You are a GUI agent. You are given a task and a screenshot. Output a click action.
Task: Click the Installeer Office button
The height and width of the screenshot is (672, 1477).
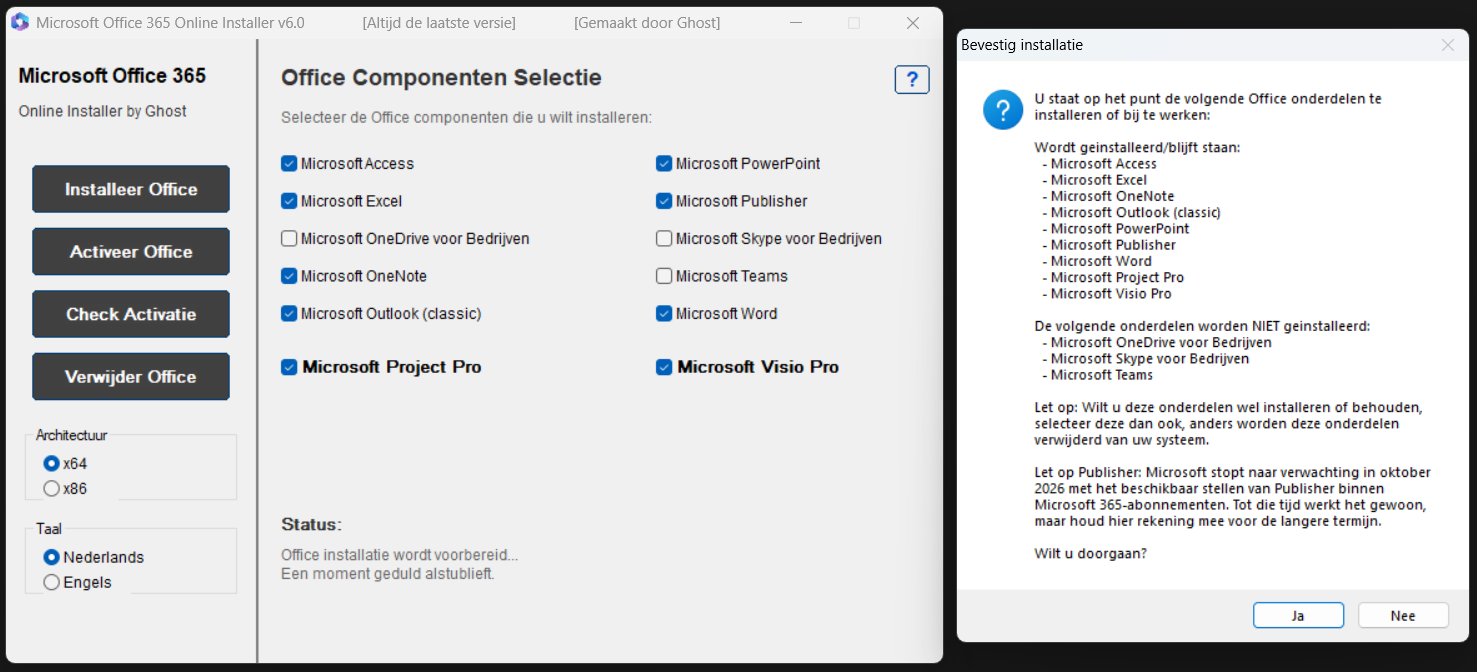[x=131, y=189]
